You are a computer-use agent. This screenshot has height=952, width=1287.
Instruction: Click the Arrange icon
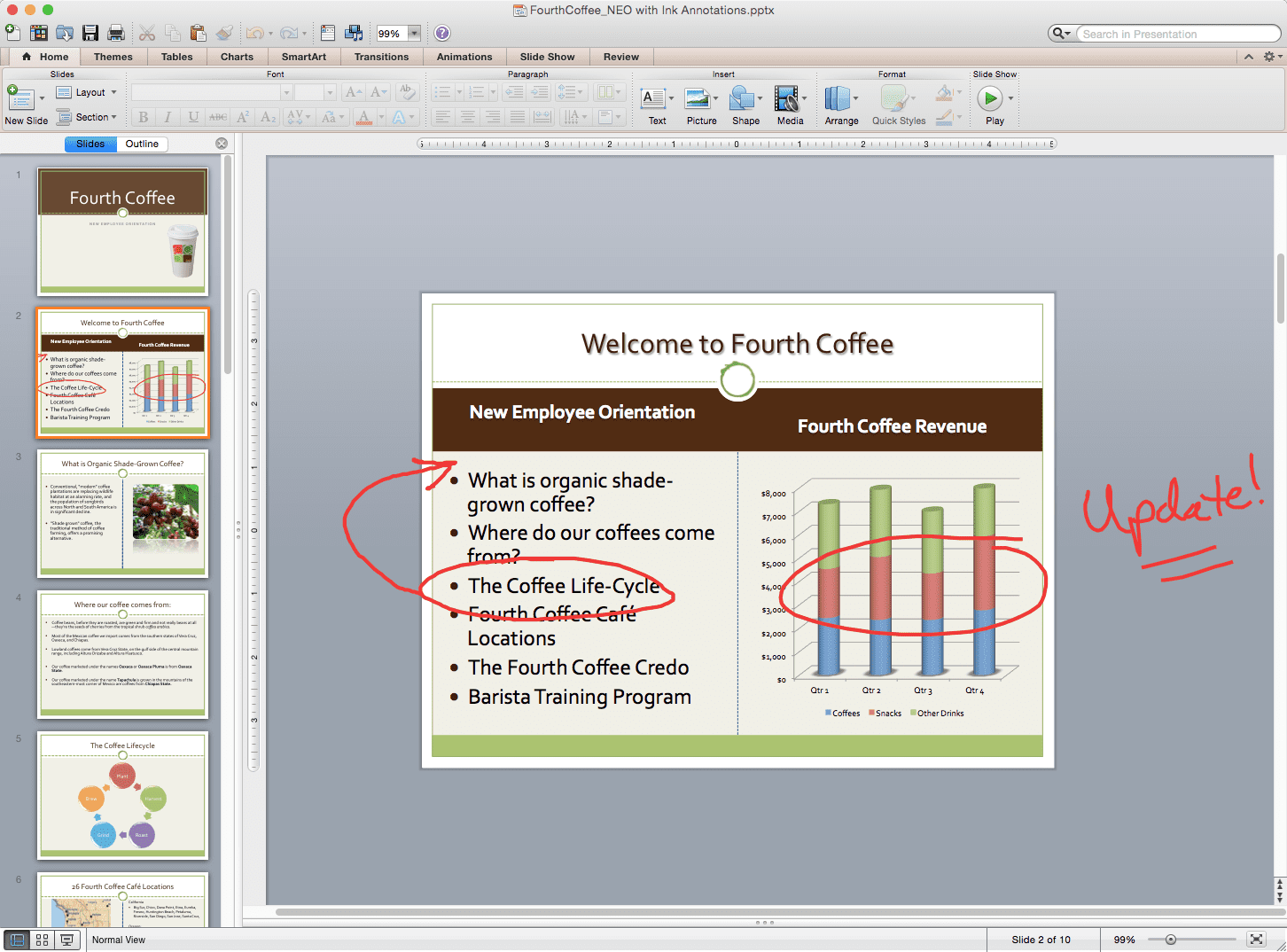pyautogui.click(x=837, y=98)
